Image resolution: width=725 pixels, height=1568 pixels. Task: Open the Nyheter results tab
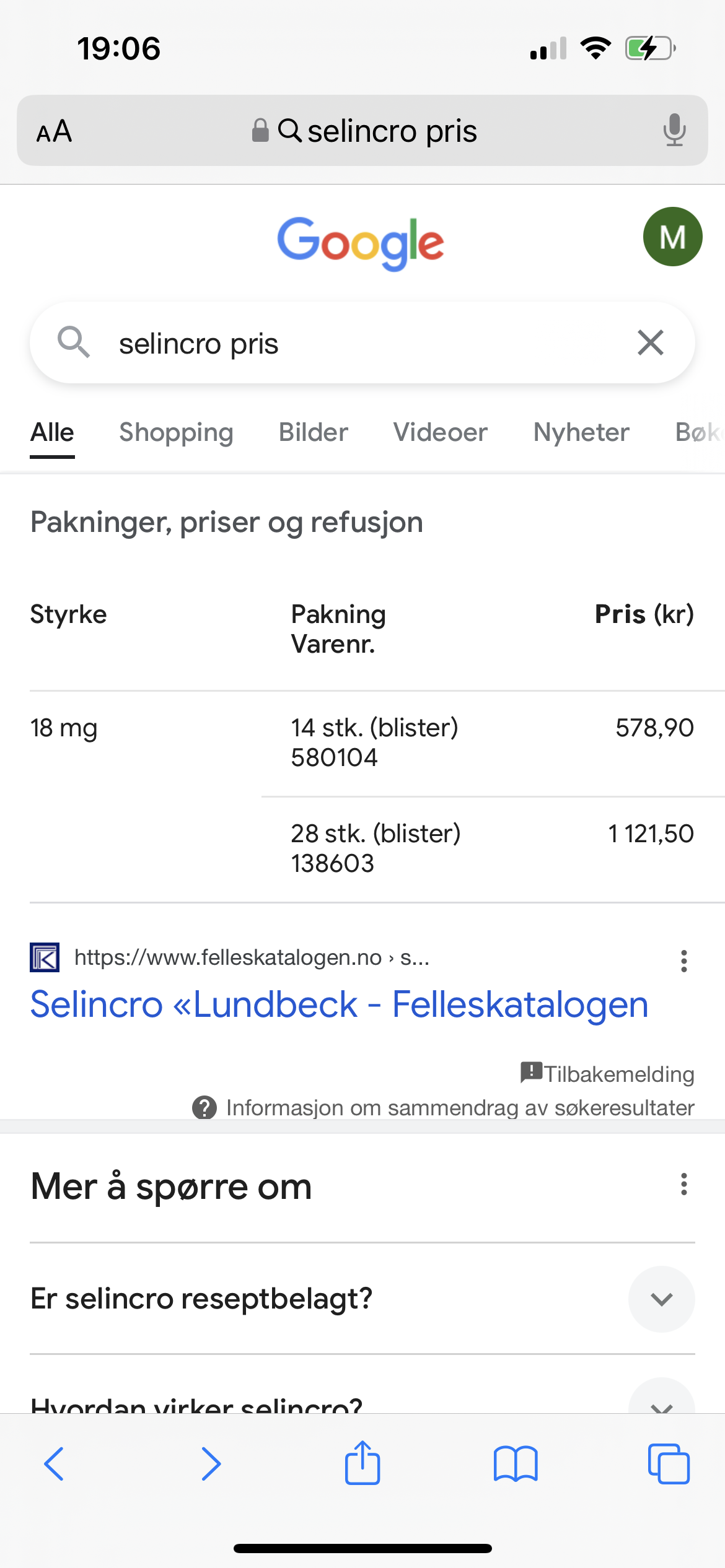(581, 432)
